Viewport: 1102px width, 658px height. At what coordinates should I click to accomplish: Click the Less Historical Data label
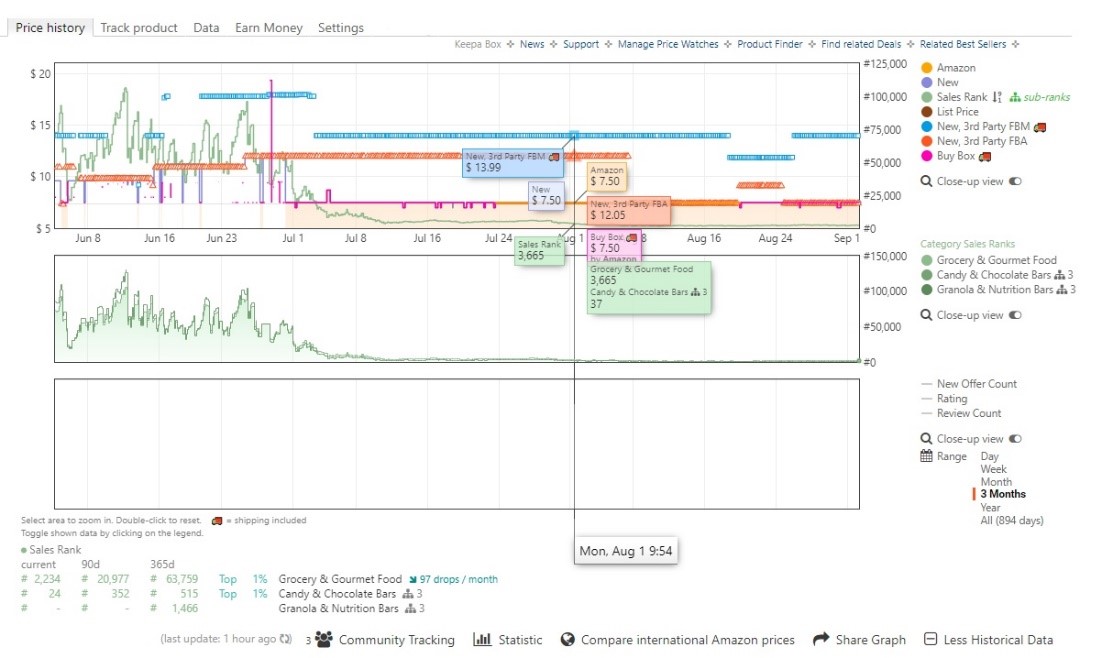(998, 640)
